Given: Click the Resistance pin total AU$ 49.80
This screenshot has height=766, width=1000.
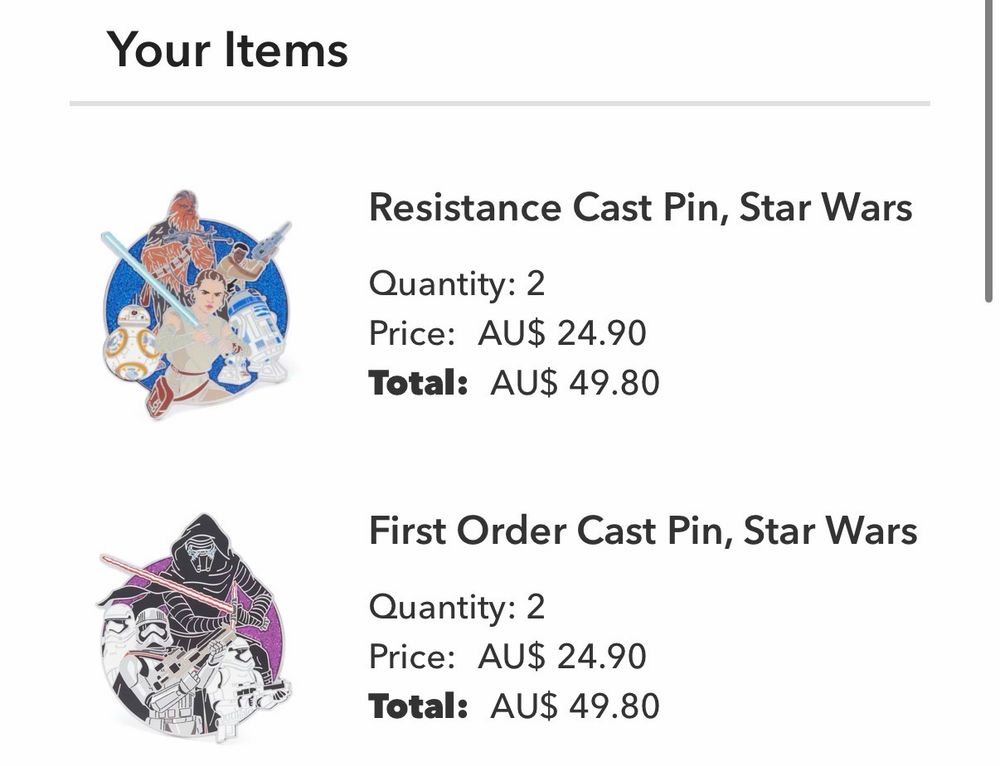Looking at the screenshot, I should (574, 382).
